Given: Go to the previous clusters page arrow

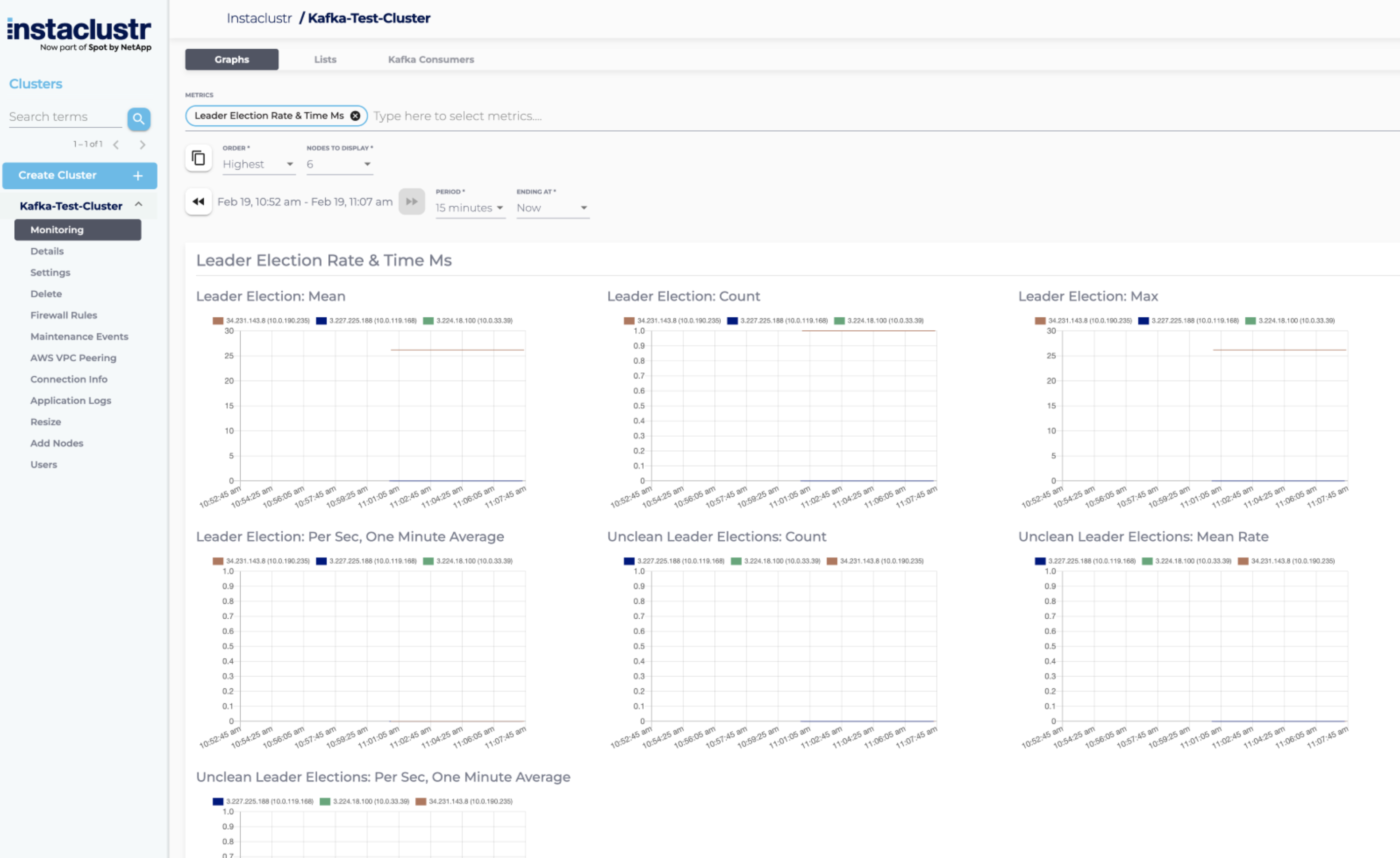Looking at the screenshot, I should [116, 145].
